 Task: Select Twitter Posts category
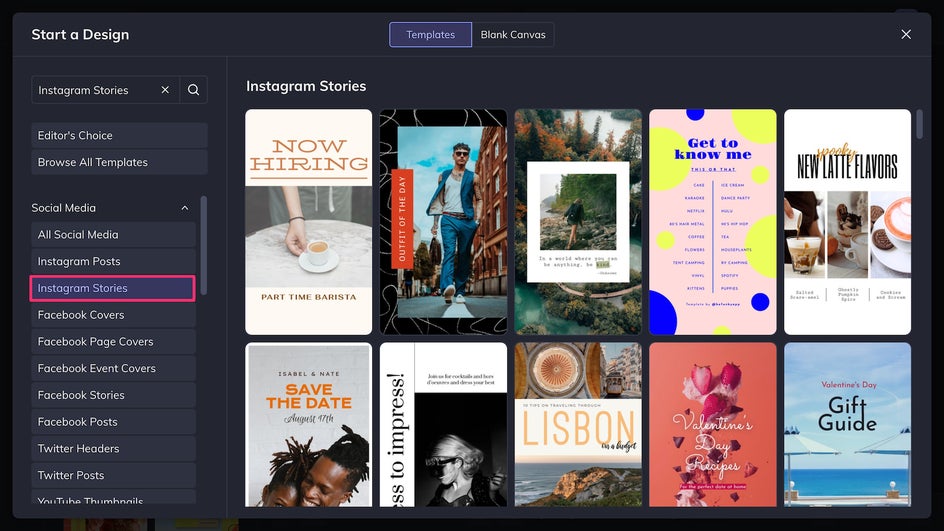click(x=113, y=475)
